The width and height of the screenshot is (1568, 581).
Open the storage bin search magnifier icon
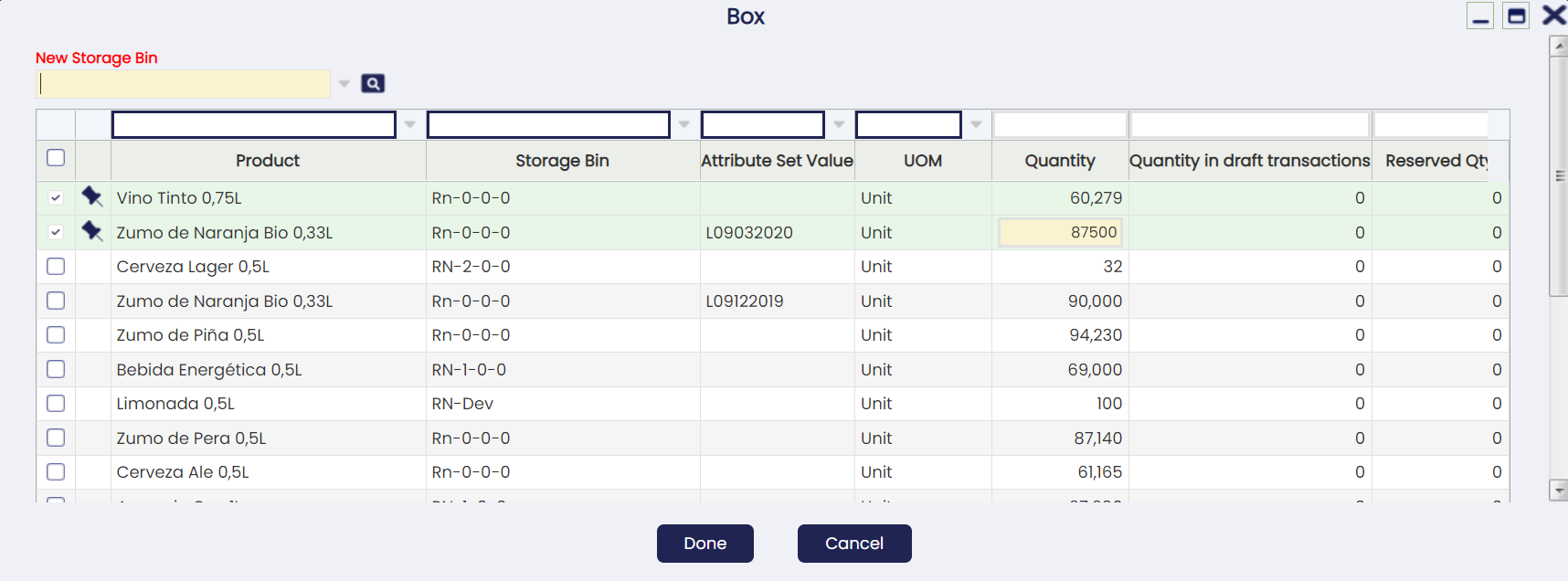coord(373,84)
